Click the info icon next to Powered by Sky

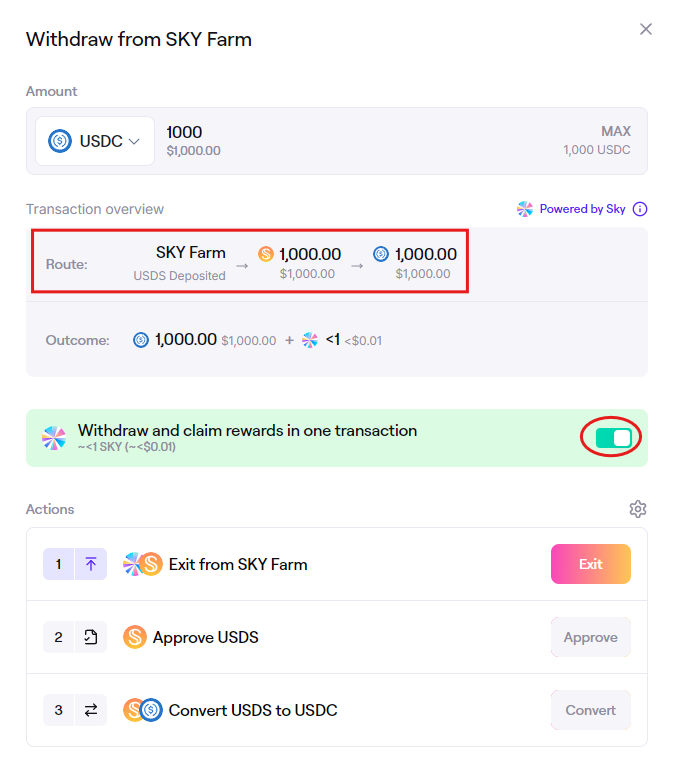click(x=640, y=209)
